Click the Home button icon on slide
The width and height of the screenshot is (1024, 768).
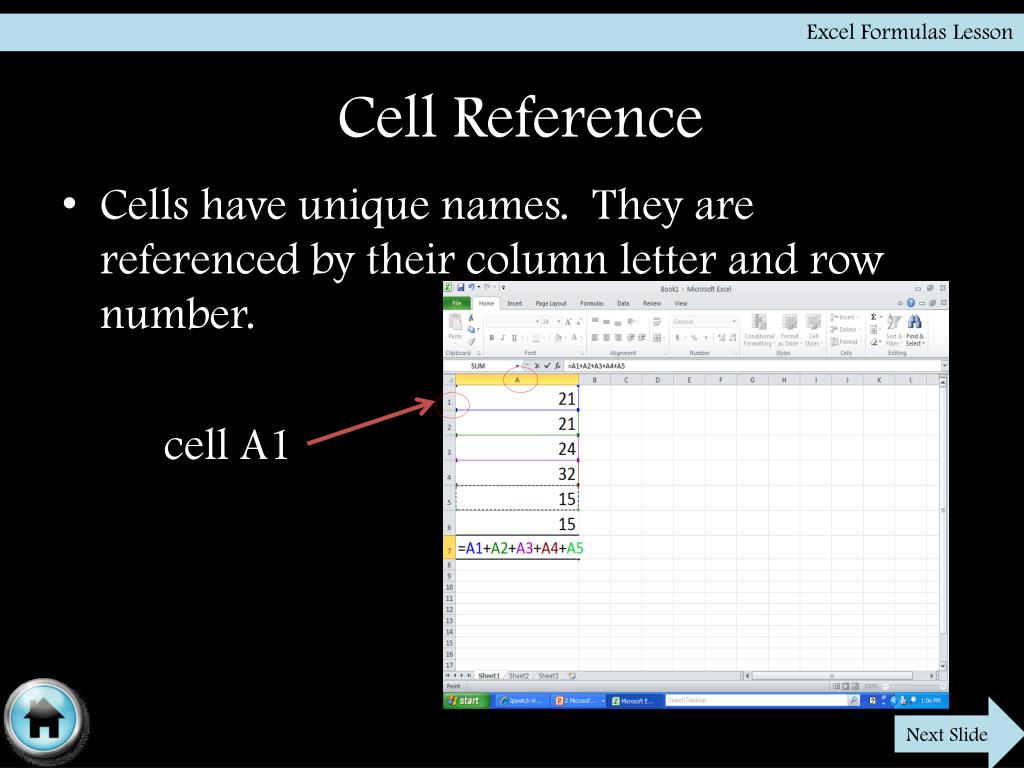tap(44, 720)
